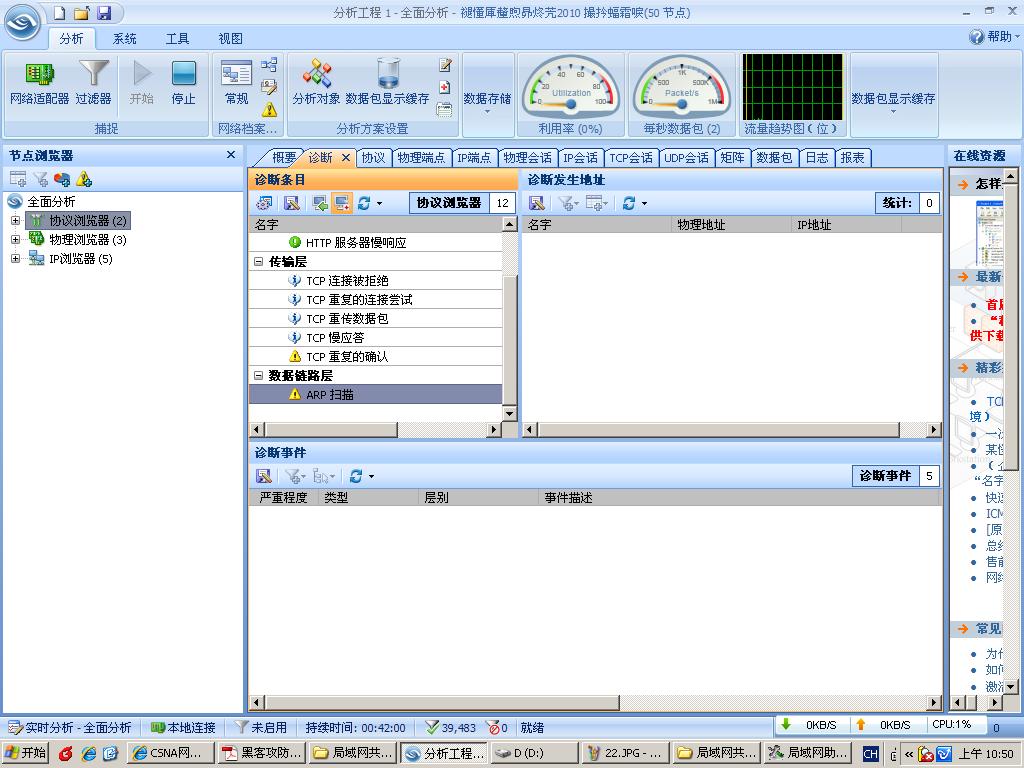Expand the 协议浏览器 tree node
1024x768 pixels.
pos(16,221)
